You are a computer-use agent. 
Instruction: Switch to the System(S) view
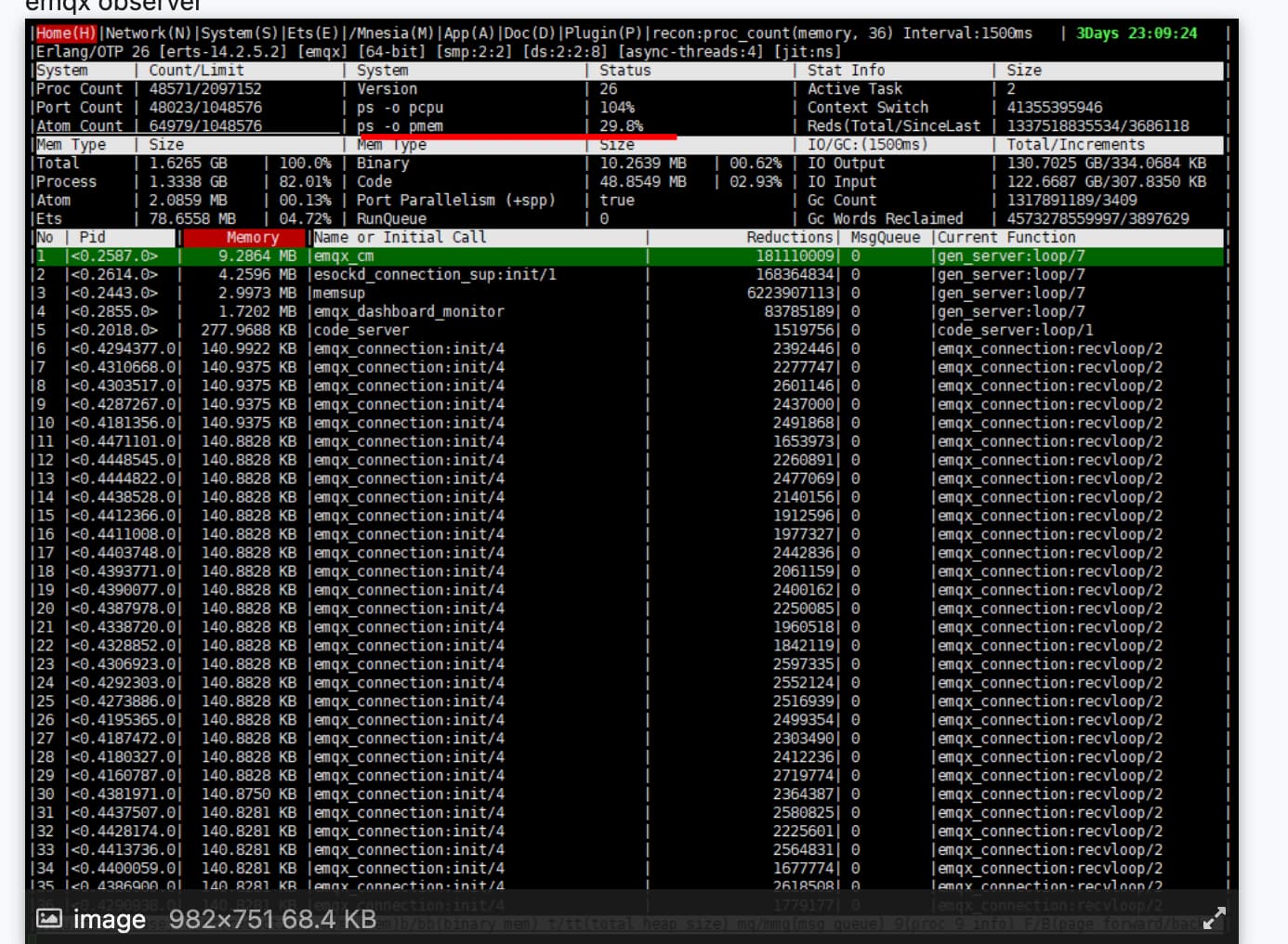point(239,33)
